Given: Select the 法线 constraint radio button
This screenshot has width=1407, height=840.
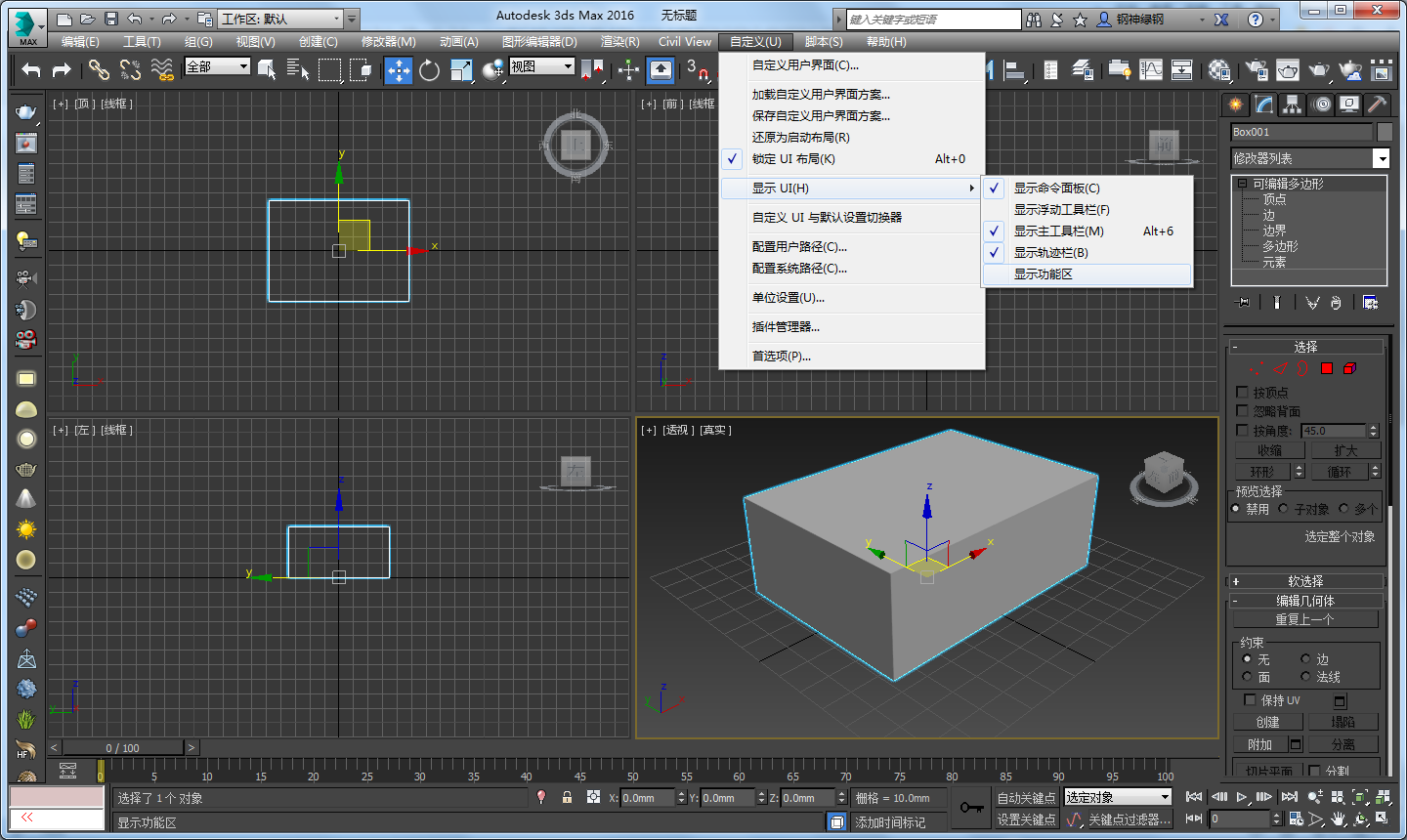Looking at the screenshot, I should tap(1305, 676).
